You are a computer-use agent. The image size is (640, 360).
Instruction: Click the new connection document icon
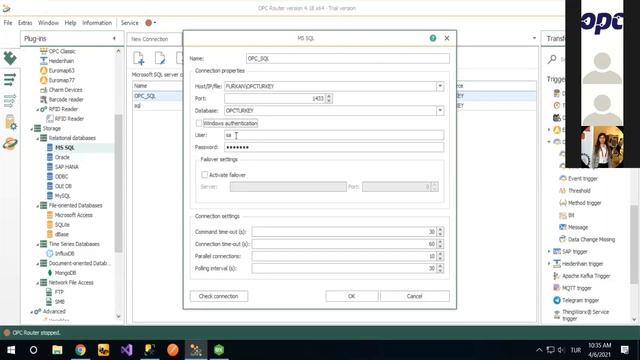pyautogui.click(x=139, y=58)
